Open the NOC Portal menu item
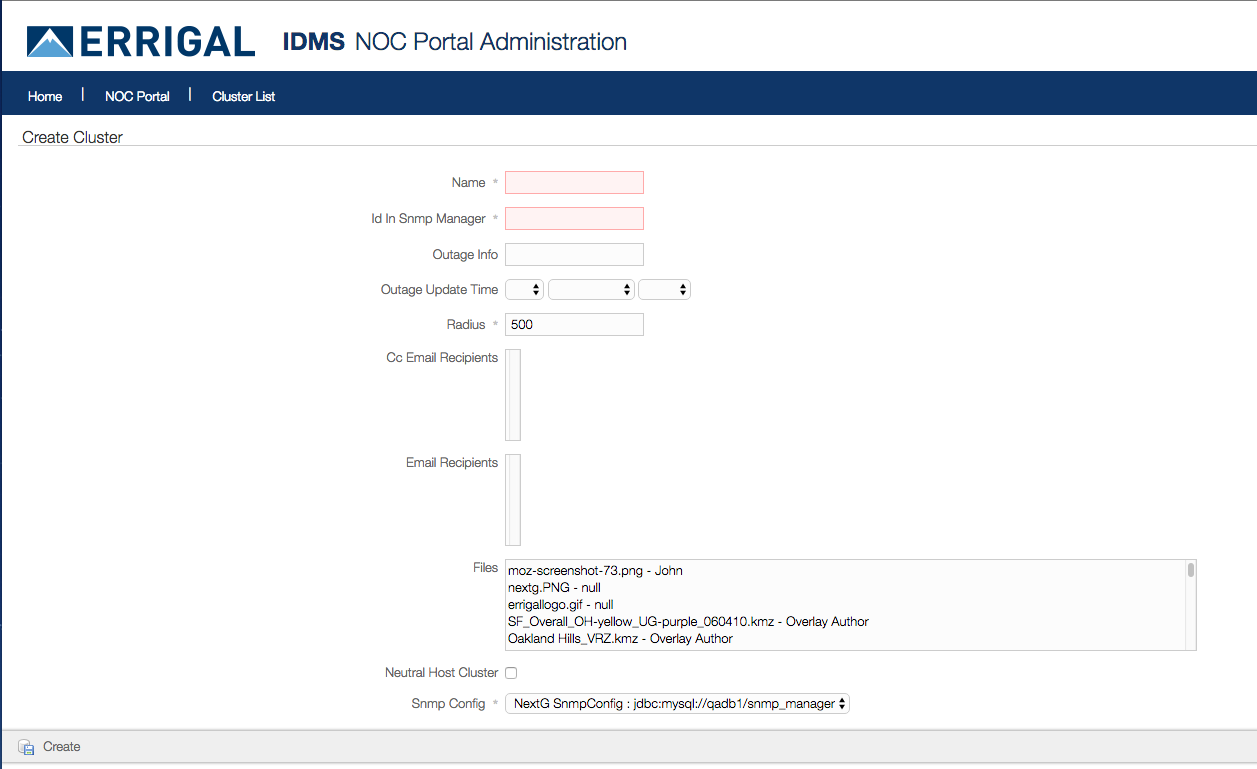This screenshot has height=769, width=1257. pyautogui.click(x=137, y=96)
